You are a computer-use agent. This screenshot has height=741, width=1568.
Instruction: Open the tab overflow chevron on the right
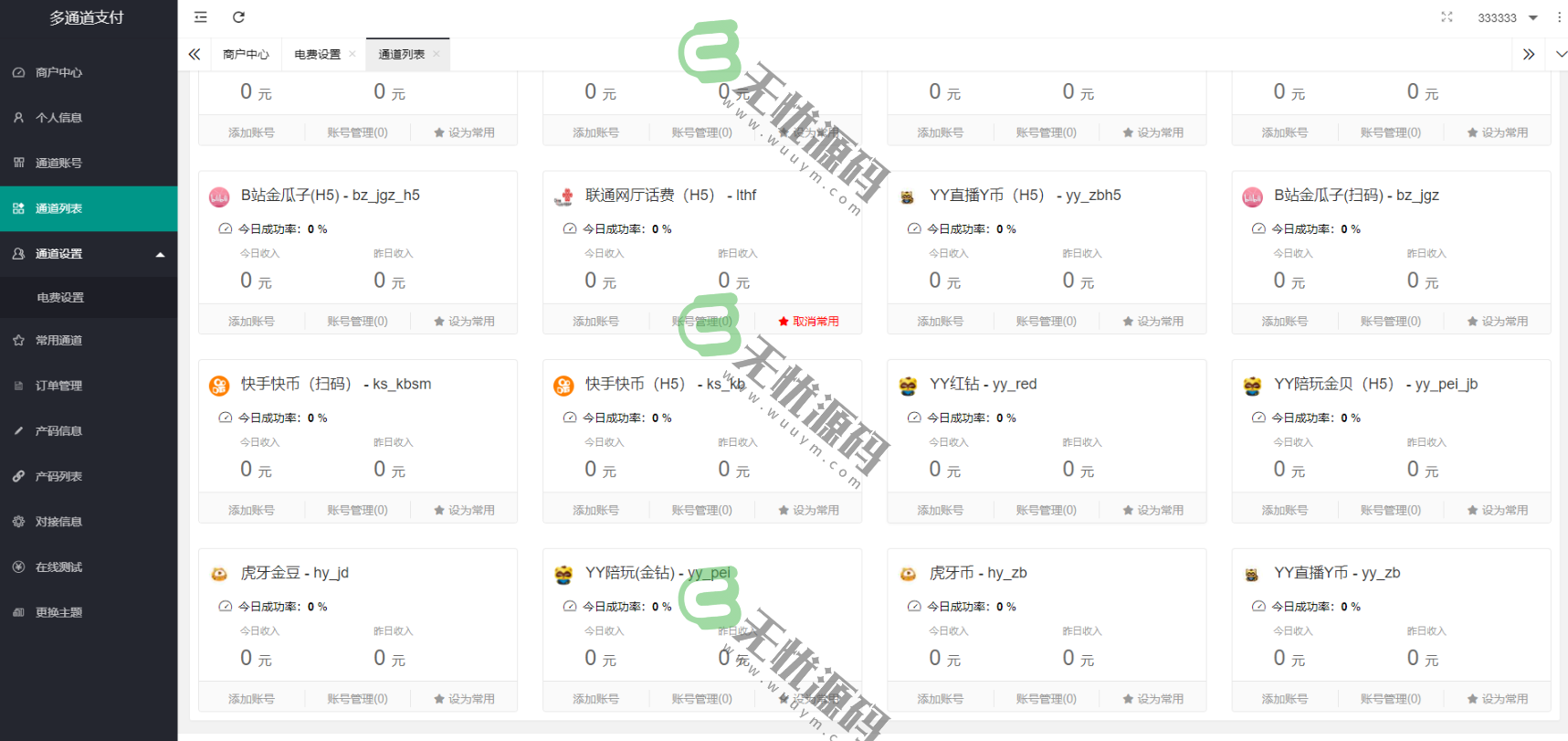(x=1528, y=54)
